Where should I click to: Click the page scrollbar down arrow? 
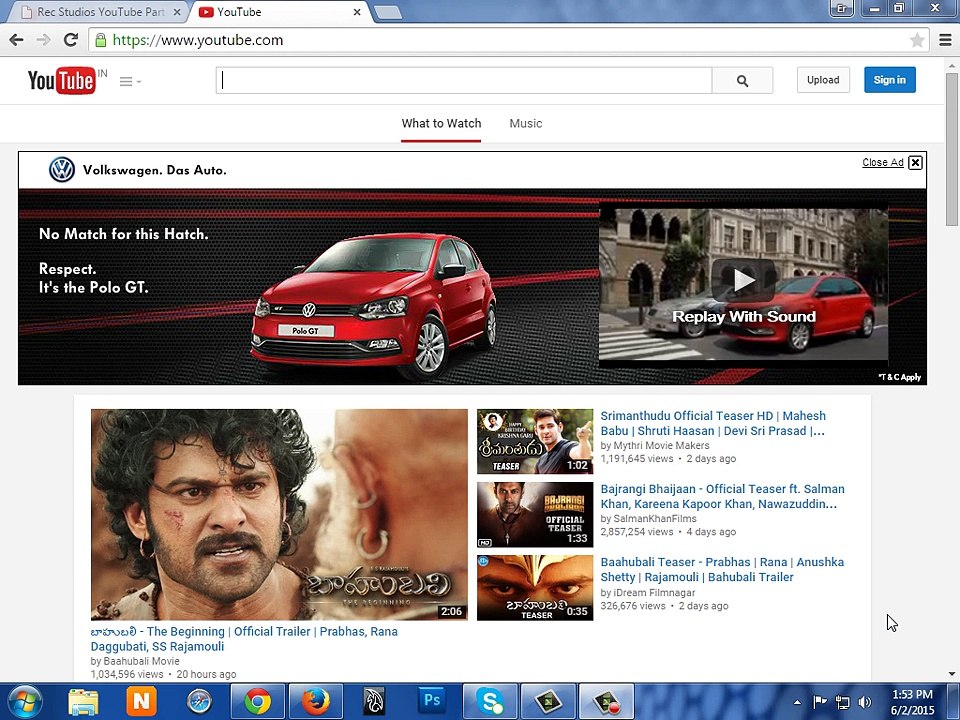[952, 674]
